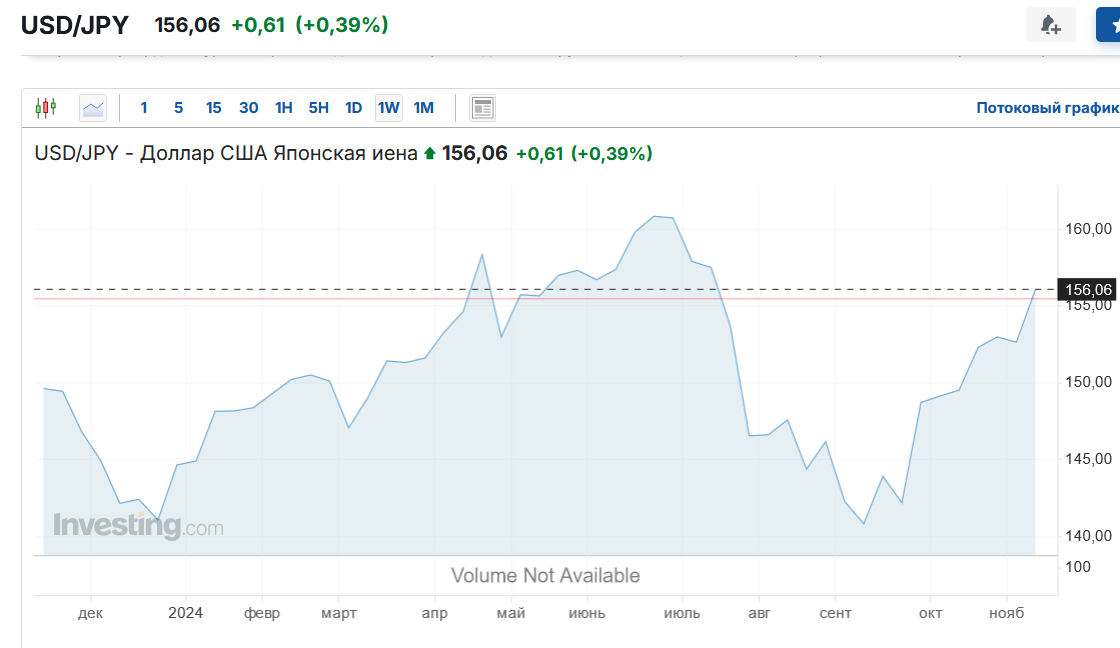
Task: Switch to the 1M monthly interval
Action: point(423,108)
